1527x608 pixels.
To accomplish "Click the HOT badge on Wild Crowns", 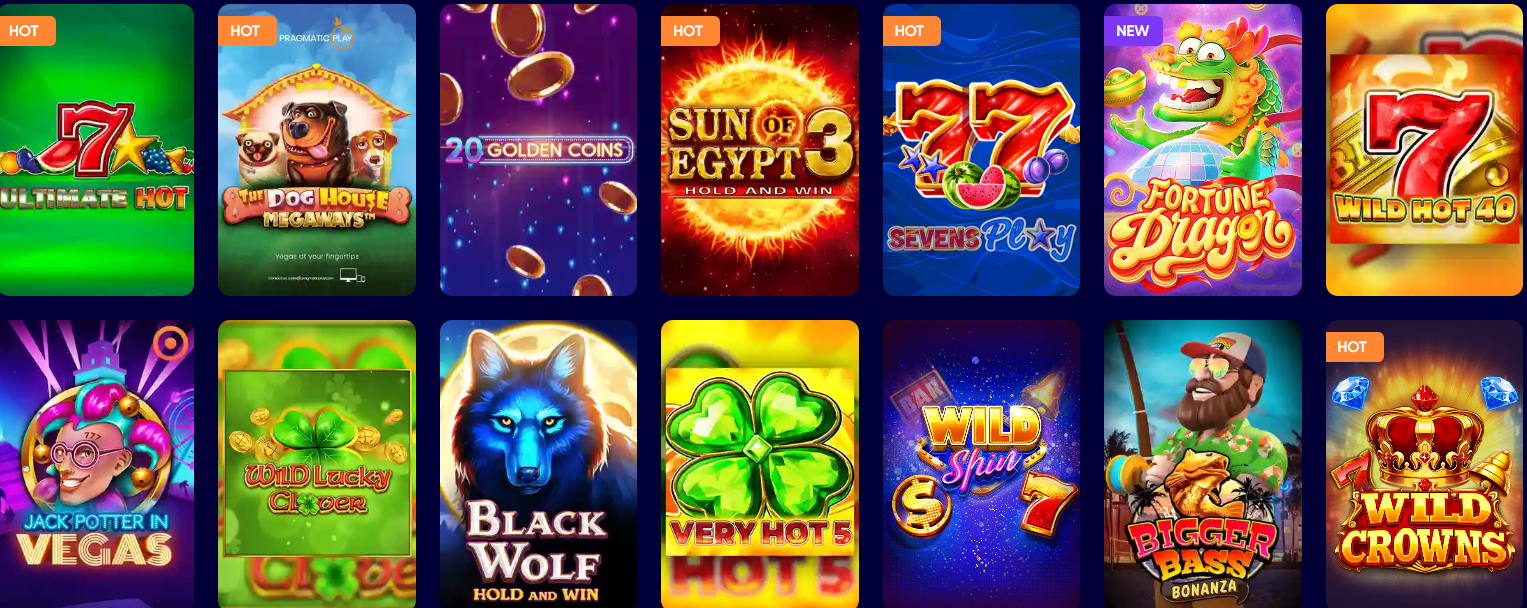I will [1354, 347].
